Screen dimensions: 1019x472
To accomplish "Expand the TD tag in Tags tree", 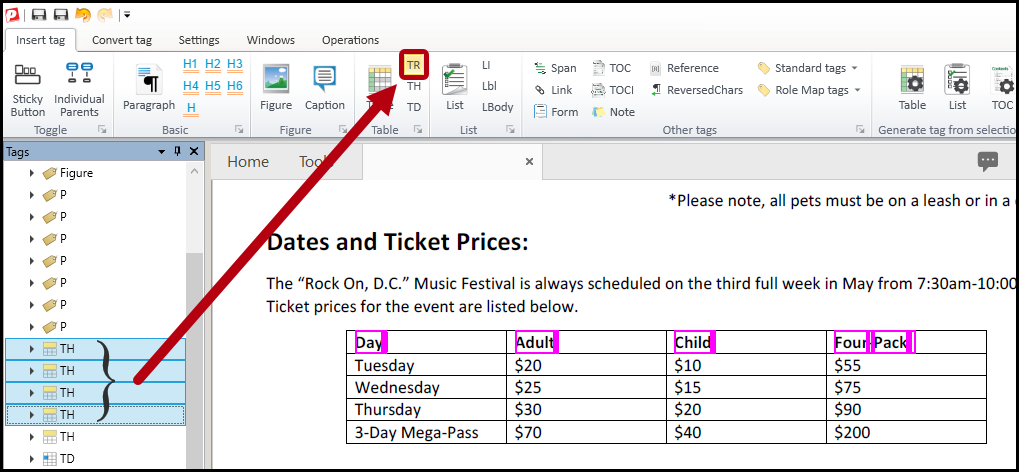I will (x=31, y=459).
